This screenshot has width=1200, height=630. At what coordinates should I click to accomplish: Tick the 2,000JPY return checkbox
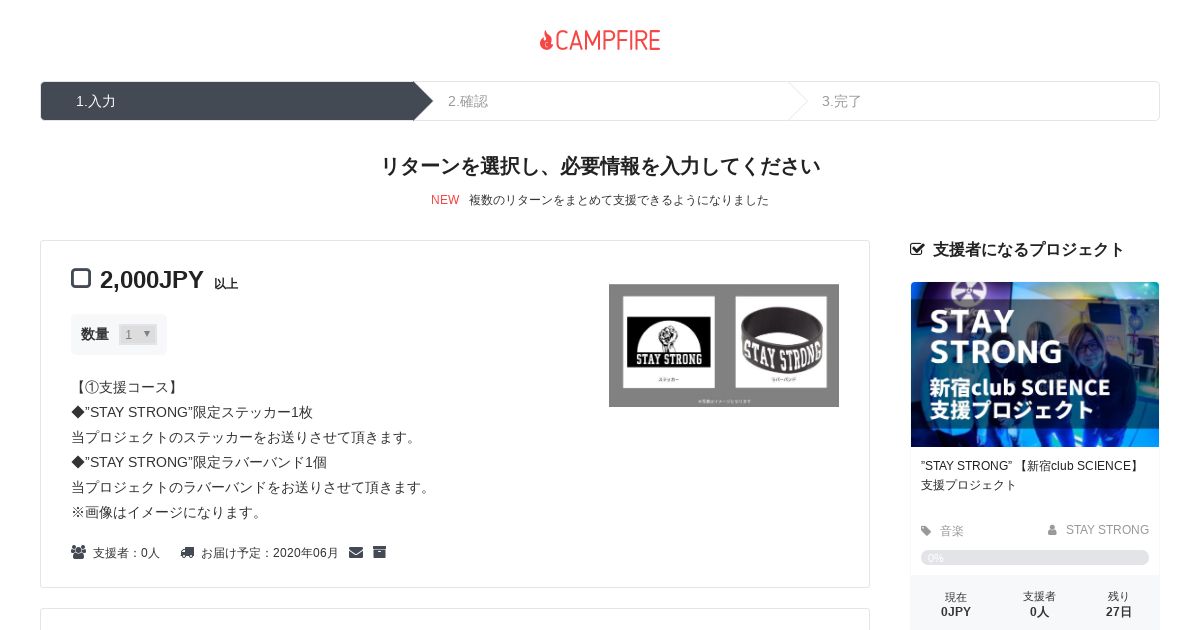tap(81, 278)
